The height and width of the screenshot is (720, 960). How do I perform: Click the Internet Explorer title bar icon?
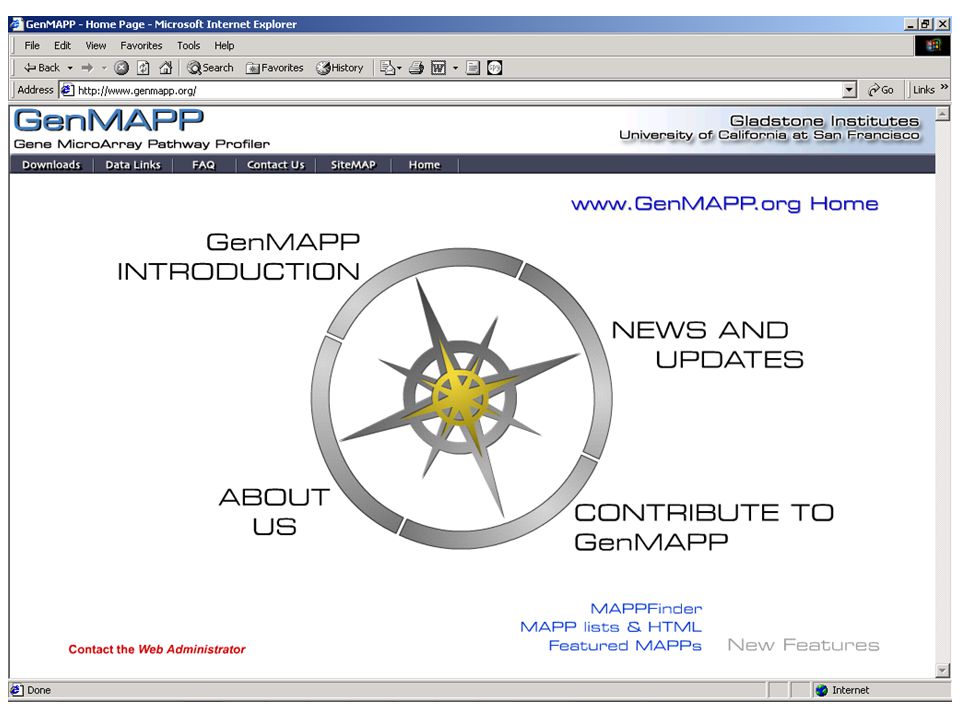(16, 24)
